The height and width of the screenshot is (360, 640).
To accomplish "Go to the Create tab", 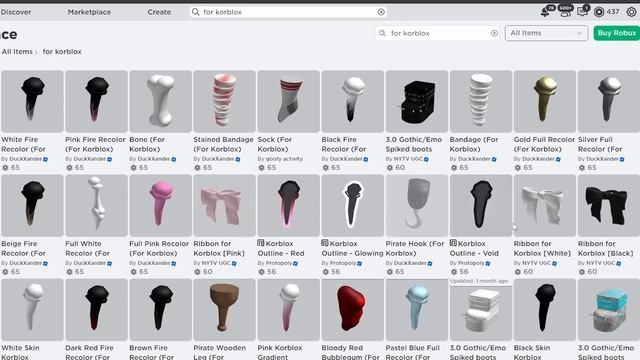I will (x=159, y=12).
